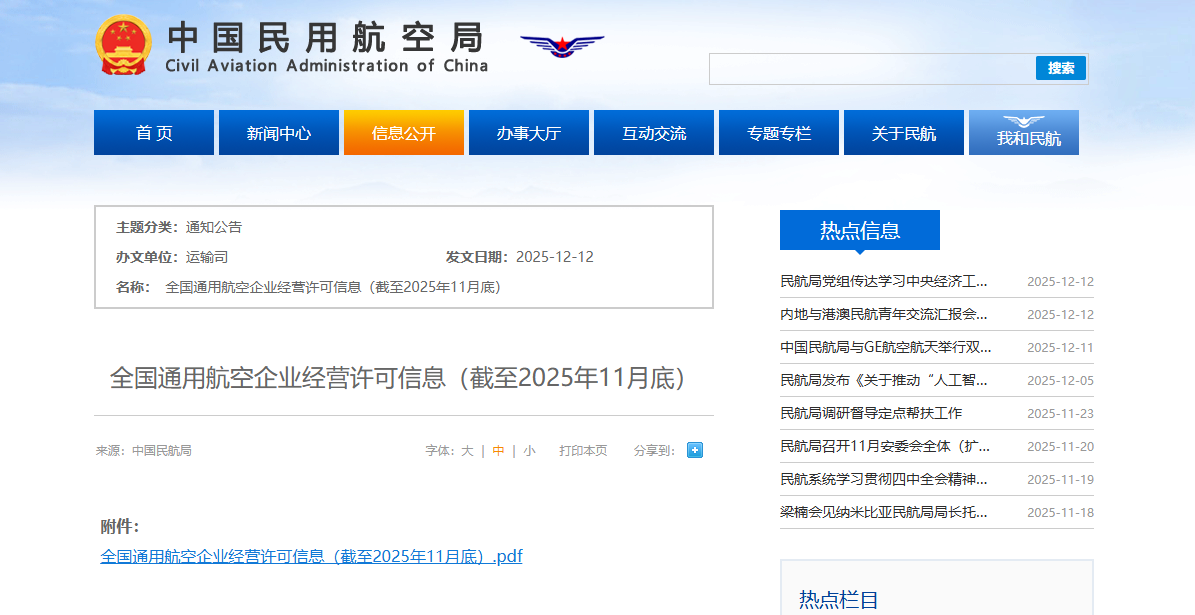Click the 搜索 search button
1195x615 pixels.
[x=1060, y=68]
